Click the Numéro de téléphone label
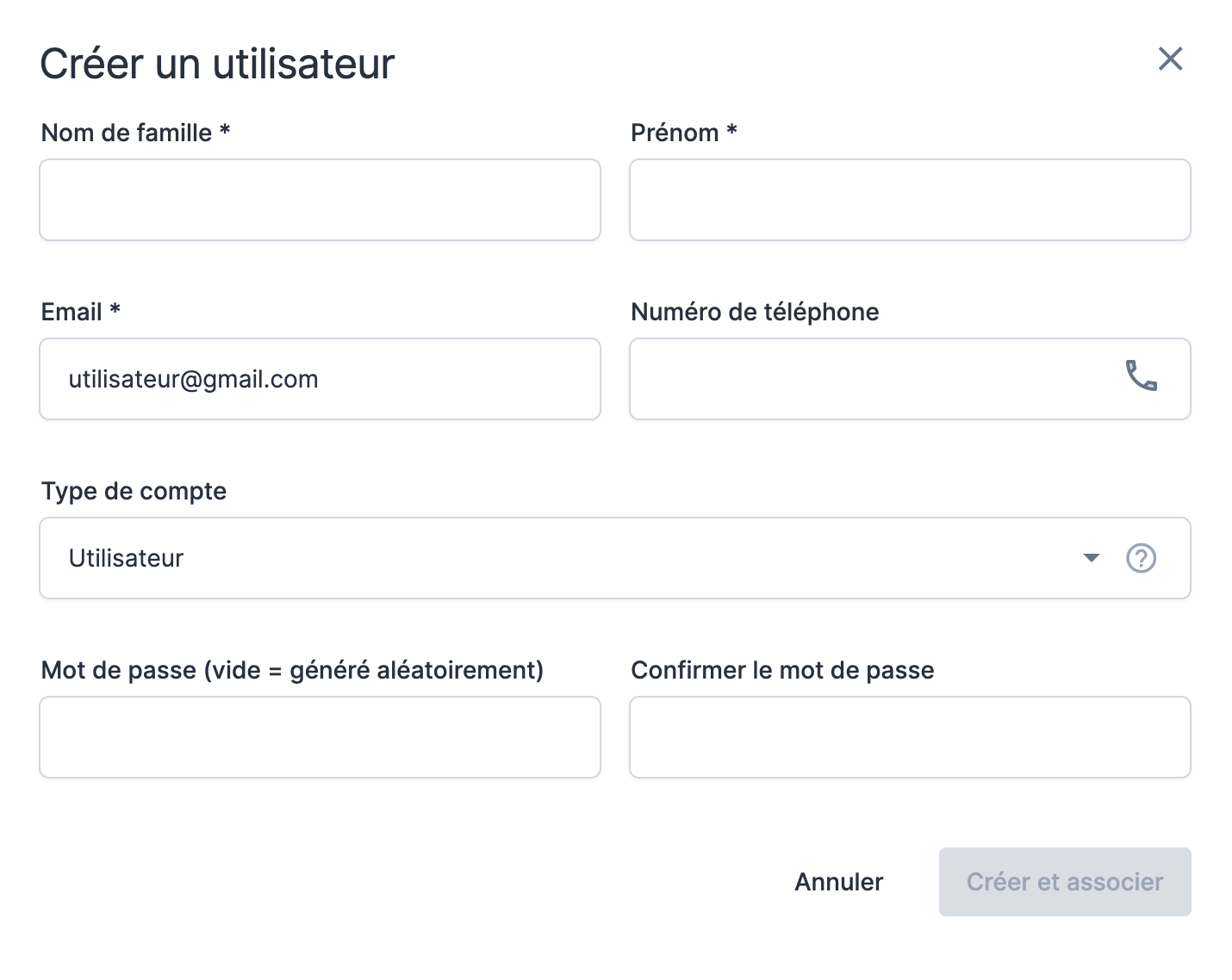The image size is (1232, 980). coord(755,312)
